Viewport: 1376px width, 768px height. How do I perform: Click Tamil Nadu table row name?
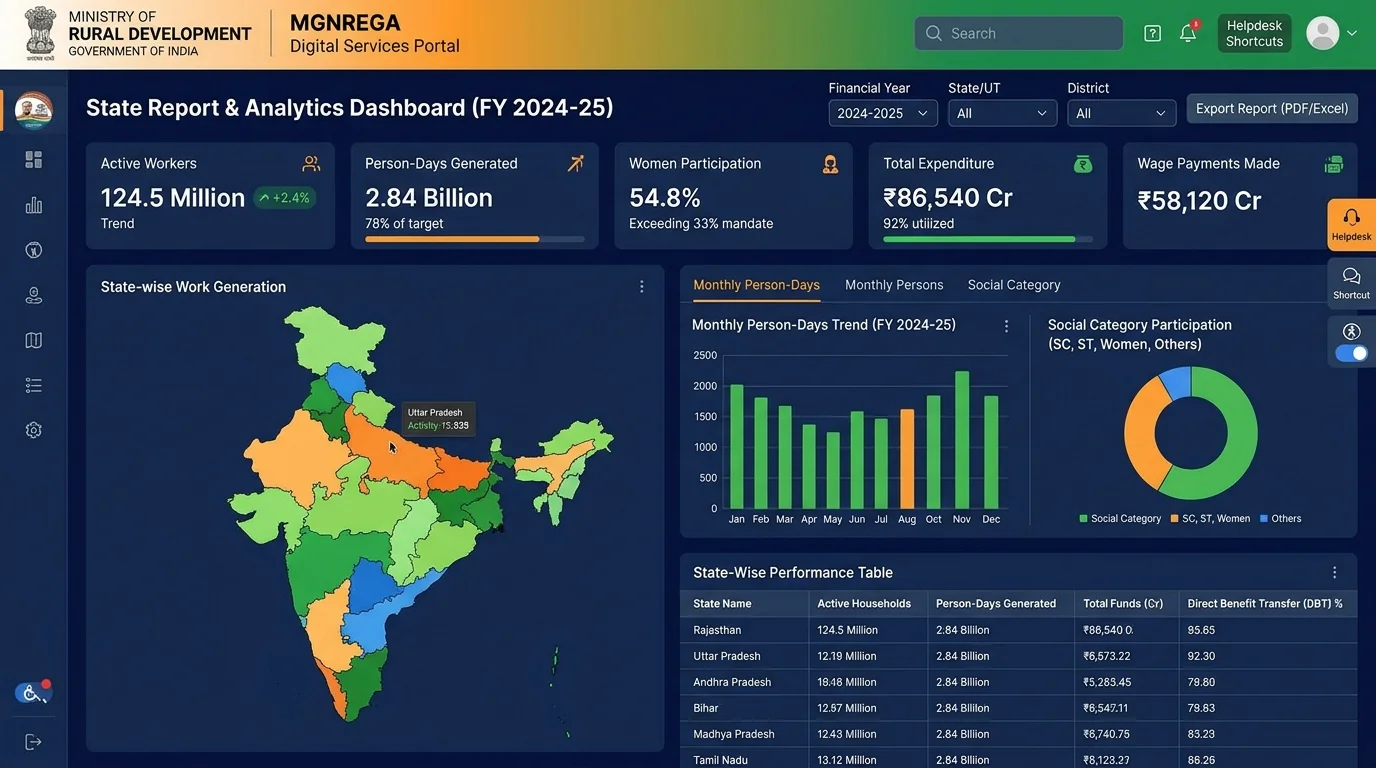coord(721,760)
